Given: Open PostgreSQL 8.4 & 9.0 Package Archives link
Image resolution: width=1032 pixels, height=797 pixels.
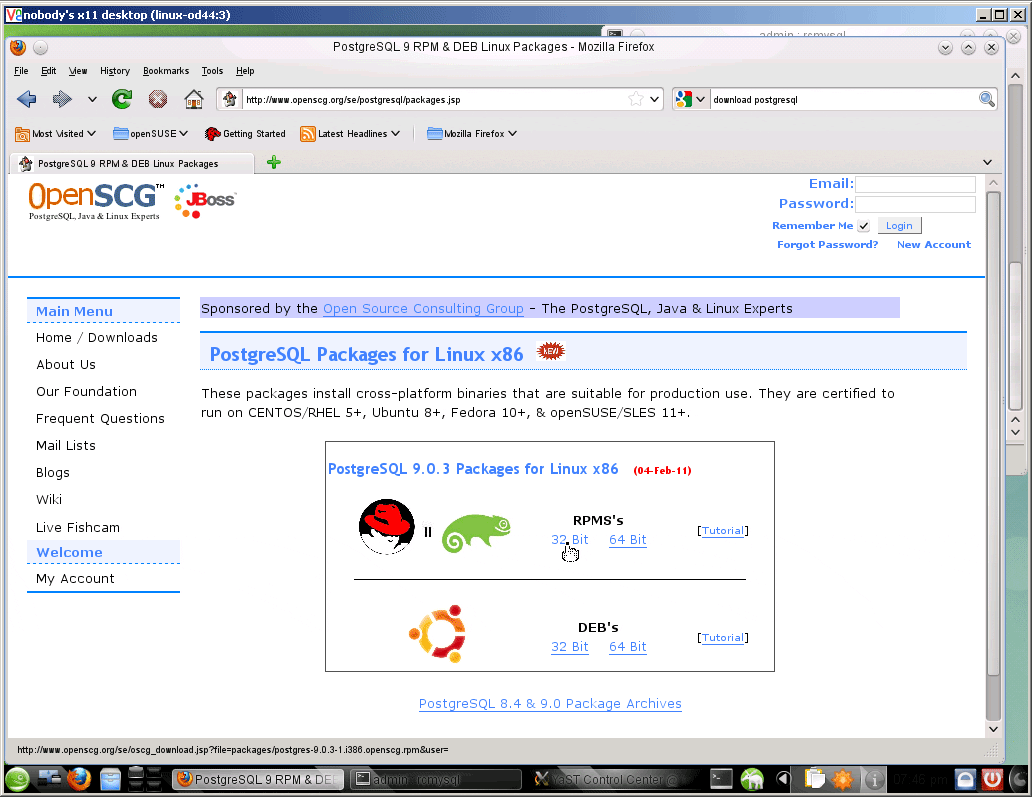Looking at the screenshot, I should (550, 704).
